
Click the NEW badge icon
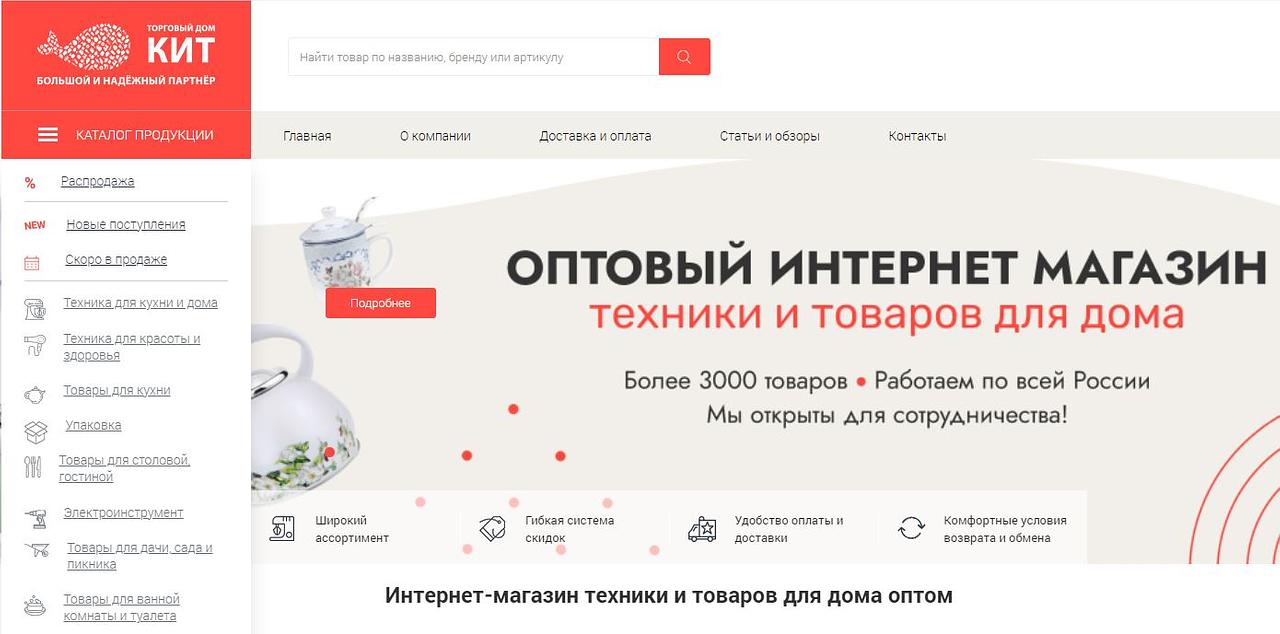[35, 225]
